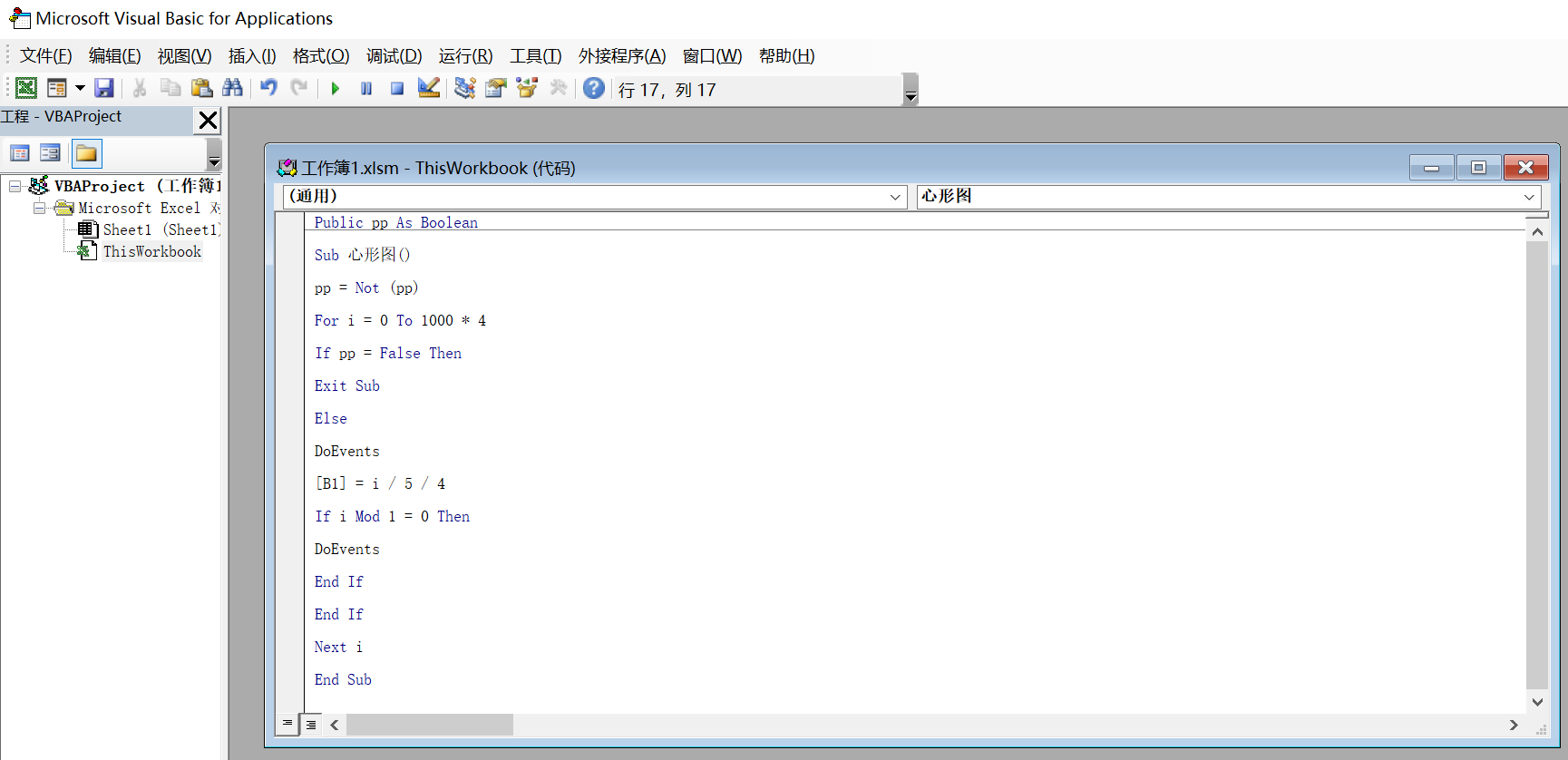
Task: Click the Copy icon in toolbar
Action: (x=170, y=88)
